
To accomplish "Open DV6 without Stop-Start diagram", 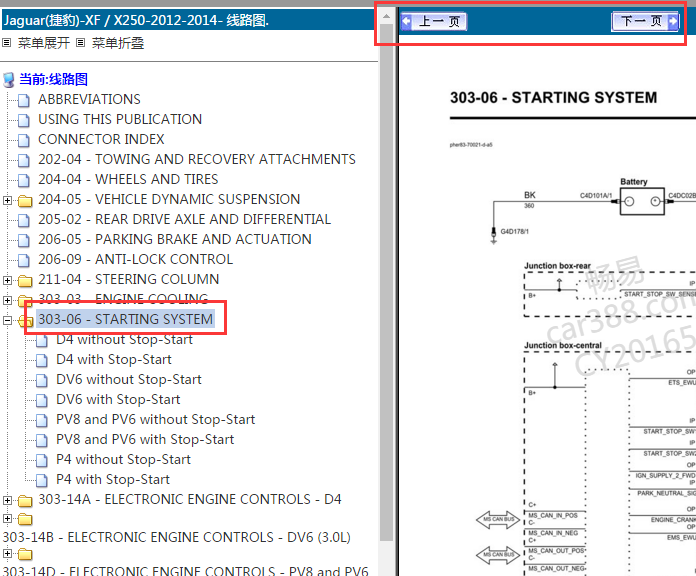I will point(129,379).
